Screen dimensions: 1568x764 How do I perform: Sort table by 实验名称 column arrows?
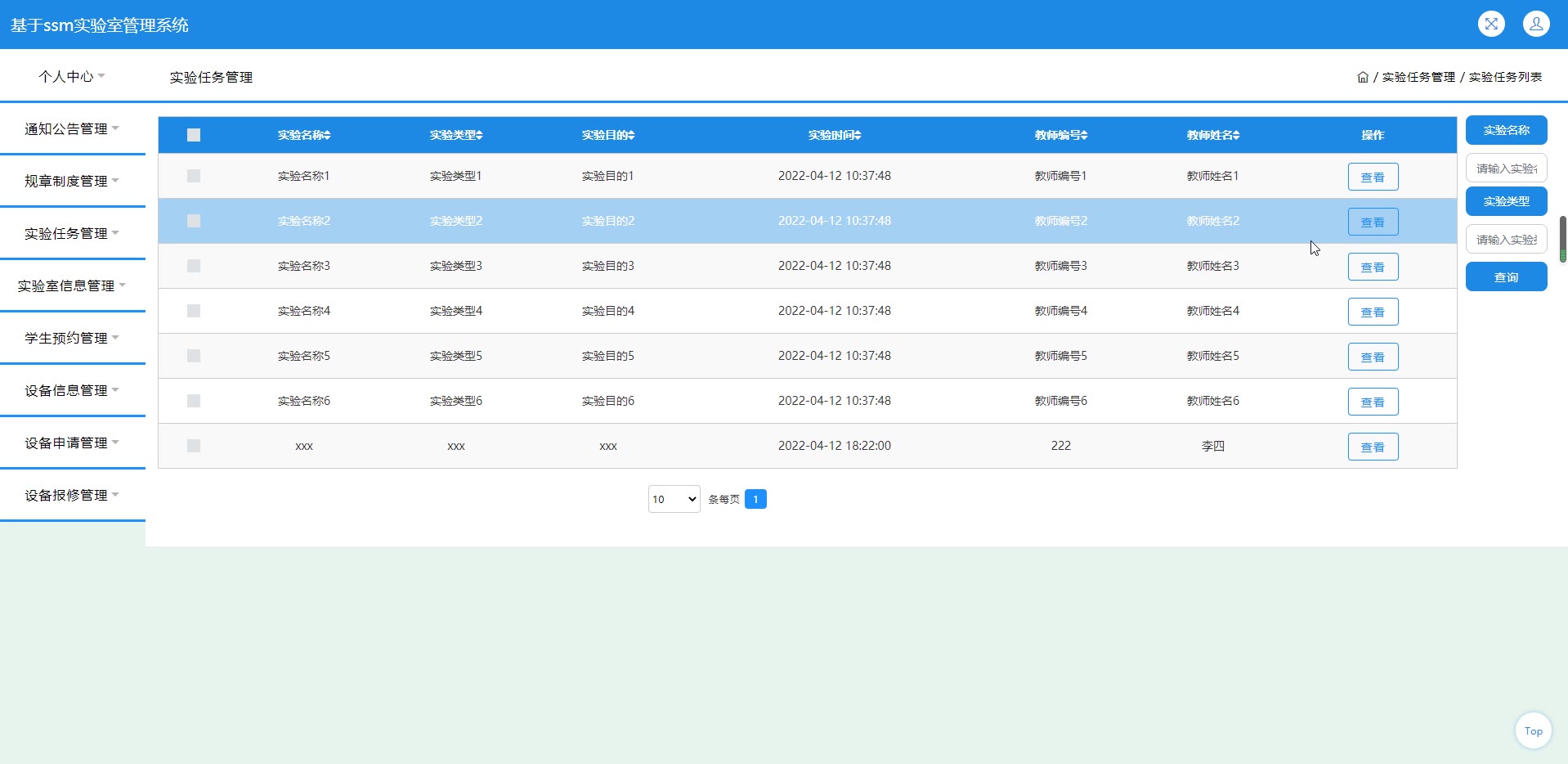327,135
